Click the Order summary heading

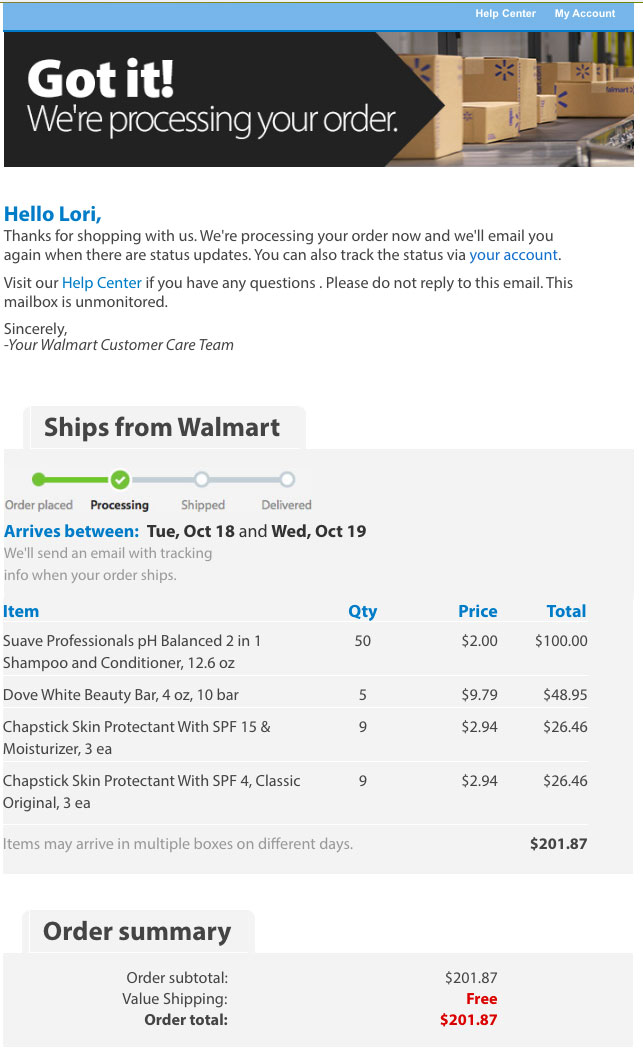137,932
